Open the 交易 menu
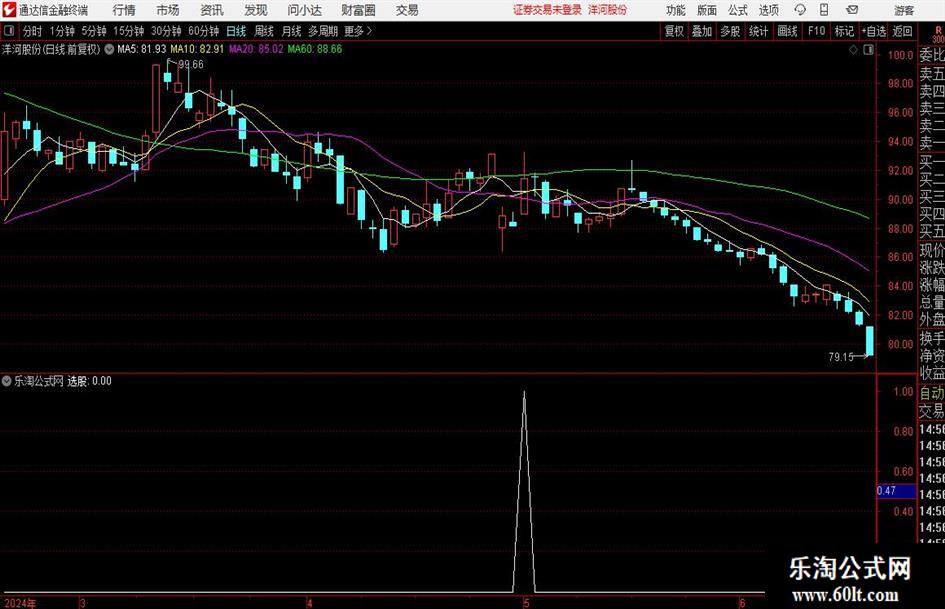Image resolution: width=945 pixels, height=609 pixels. click(x=407, y=10)
